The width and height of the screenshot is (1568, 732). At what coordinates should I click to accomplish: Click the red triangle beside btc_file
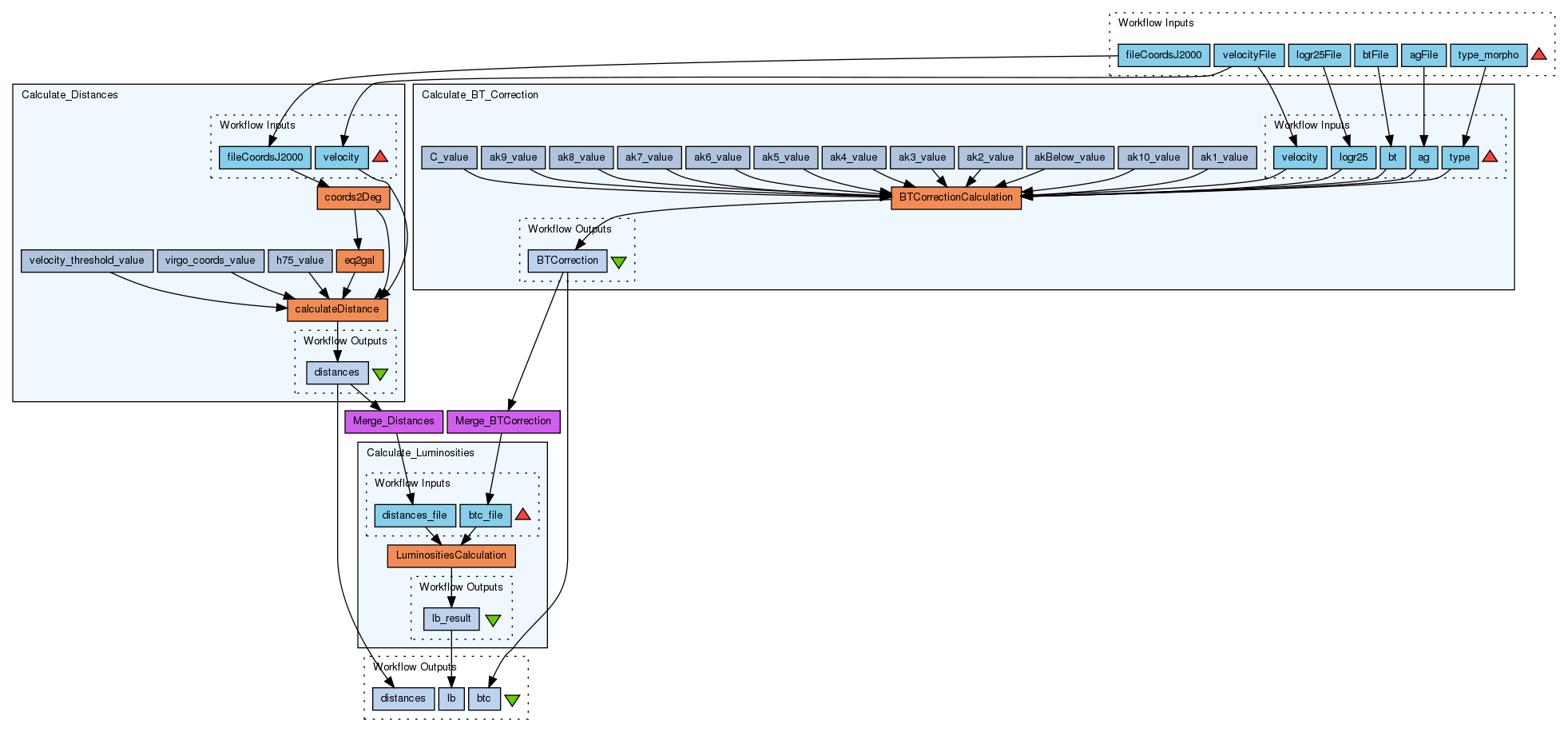pos(522,515)
